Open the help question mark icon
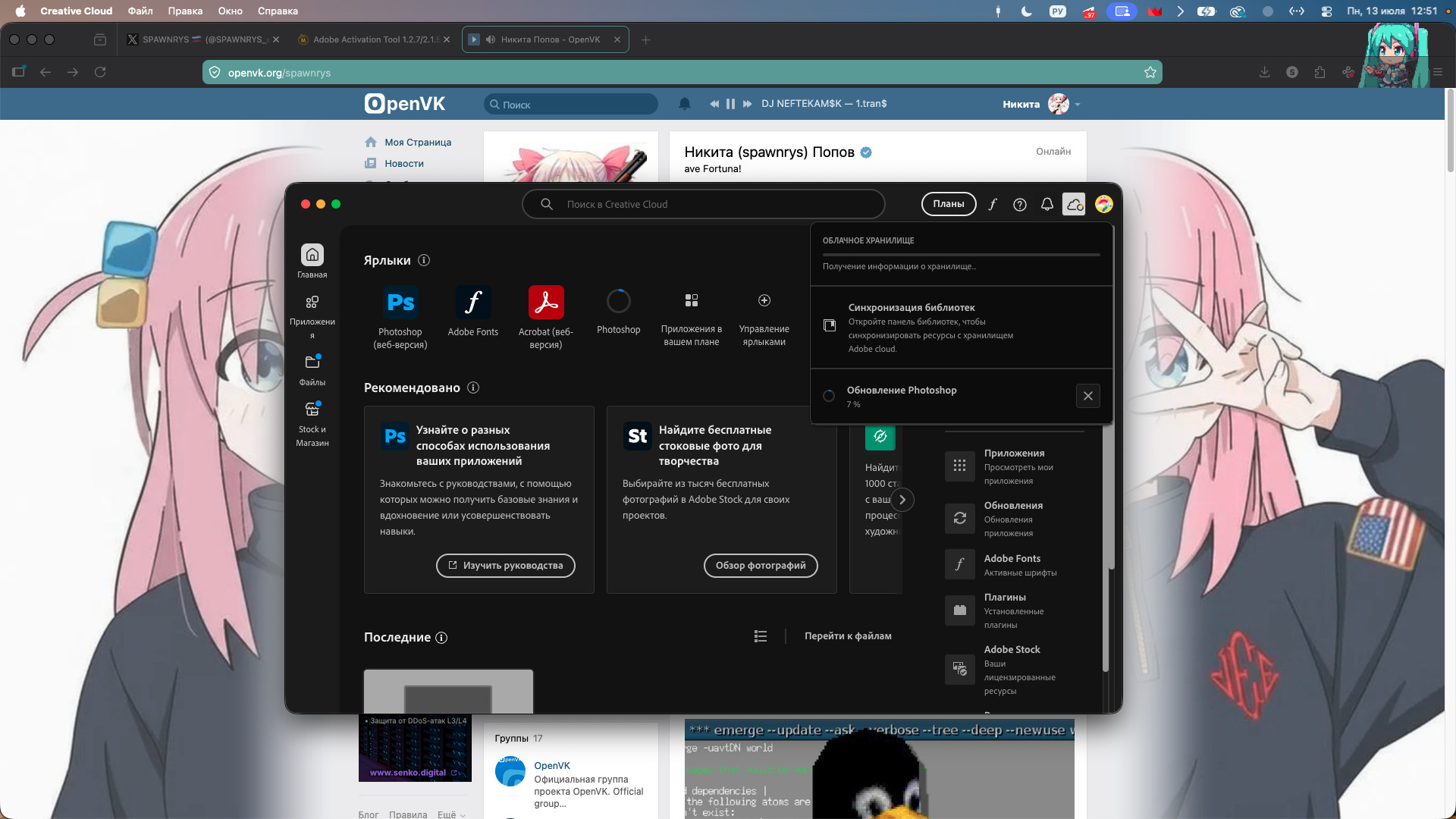The height and width of the screenshot is (819, 1456). point(1020,204)
